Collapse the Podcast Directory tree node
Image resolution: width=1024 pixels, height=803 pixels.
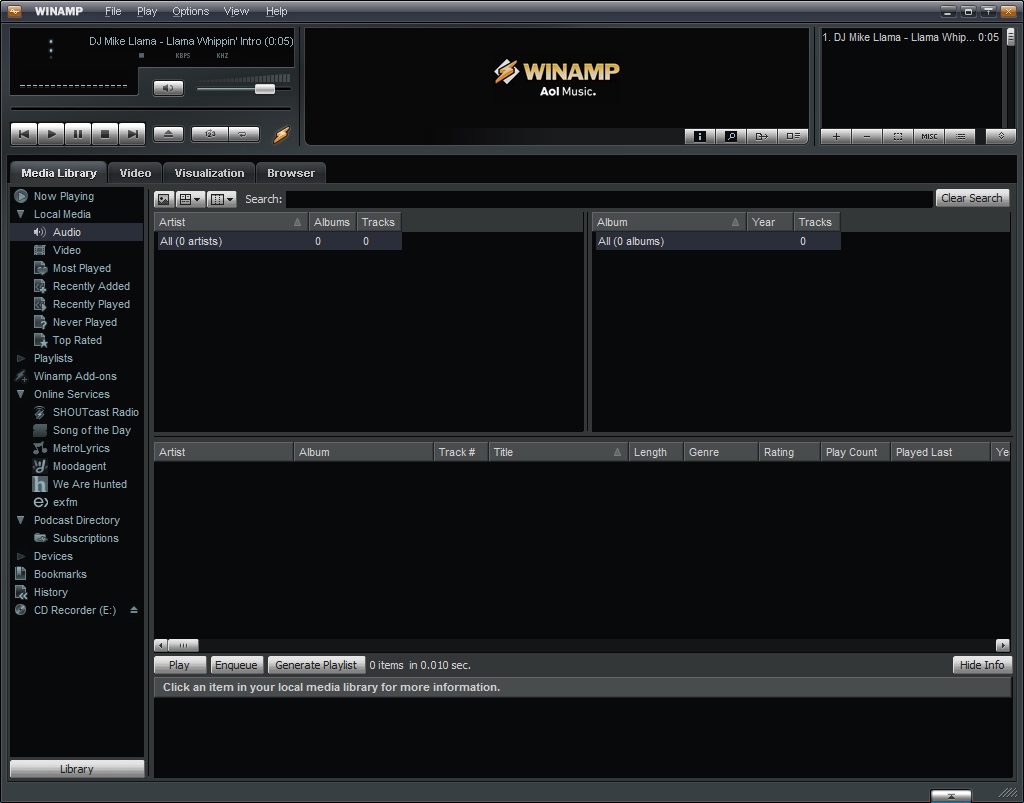point(20,520)
